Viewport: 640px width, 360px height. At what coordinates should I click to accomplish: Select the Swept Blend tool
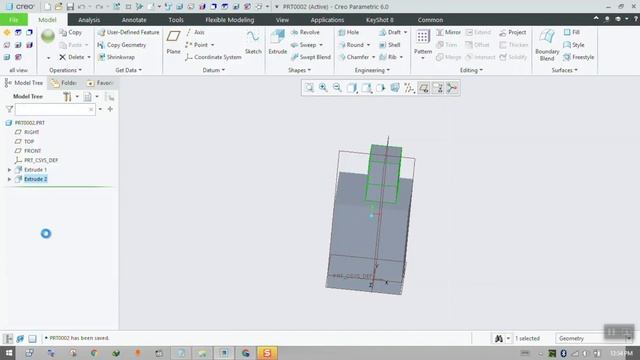311,57
